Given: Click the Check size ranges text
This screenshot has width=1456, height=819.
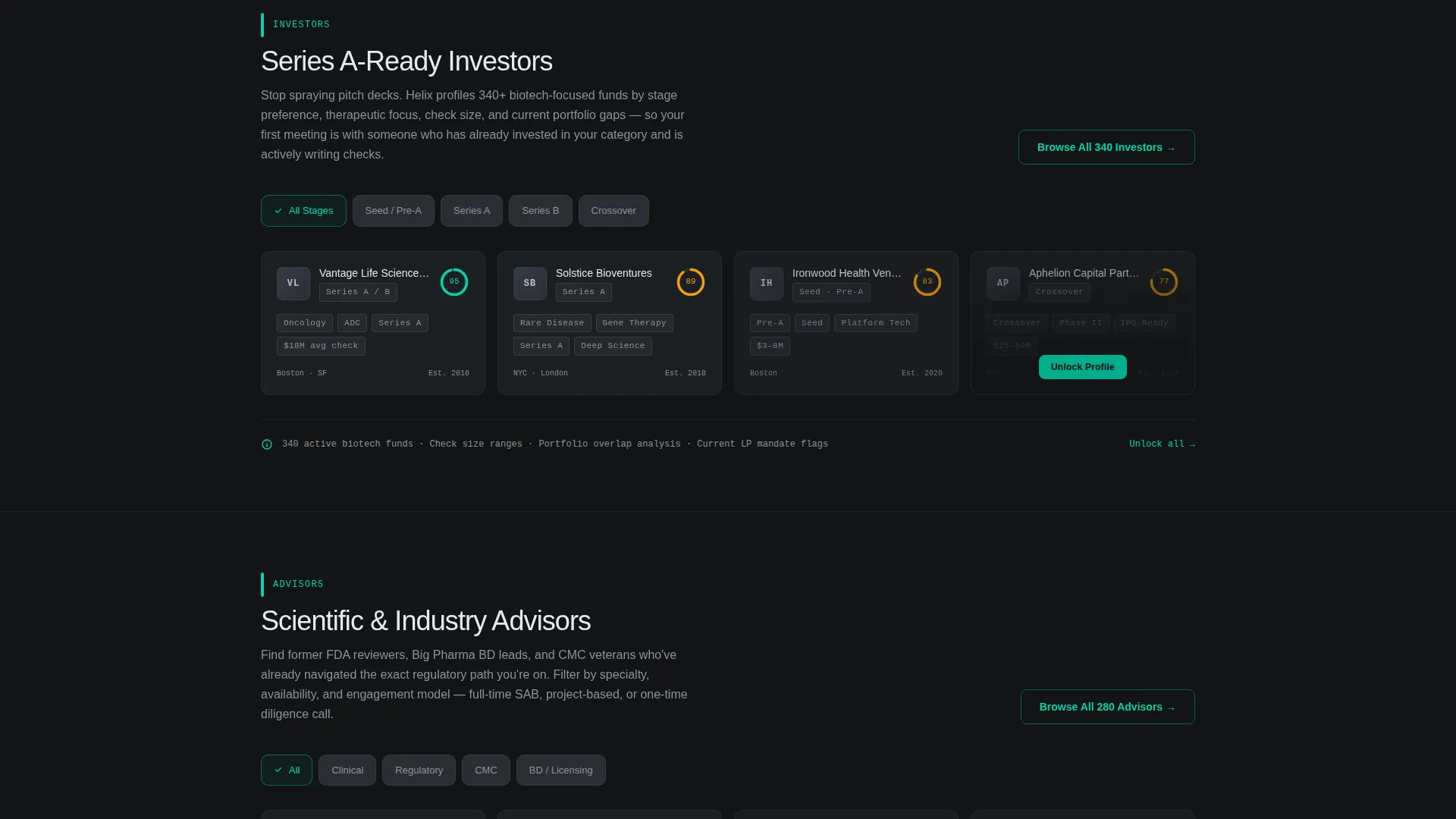Looking at the screenshot, I should pos(475,444).
